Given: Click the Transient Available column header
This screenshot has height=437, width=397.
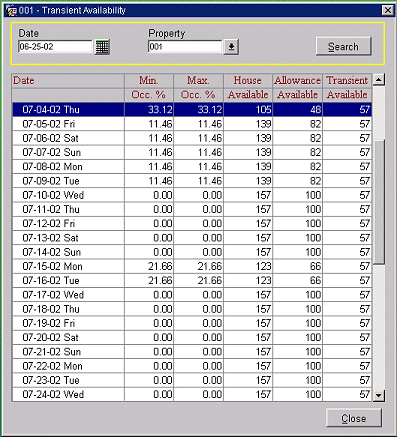Looking at the screenshot, I should click(x=347, y=88).
